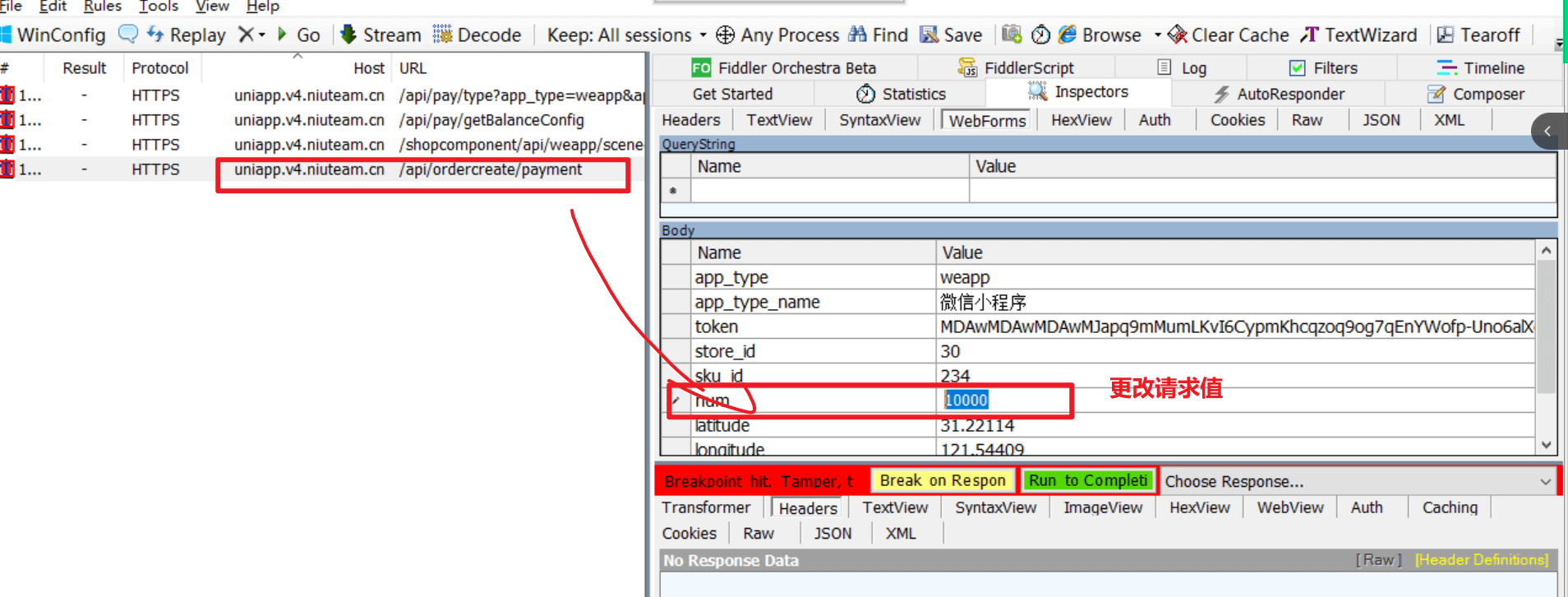Image resolution: width=1568 pixels, height=597 pixels.
Task: Open the Browse dropdown arrow
Action: pos(1157,35)
